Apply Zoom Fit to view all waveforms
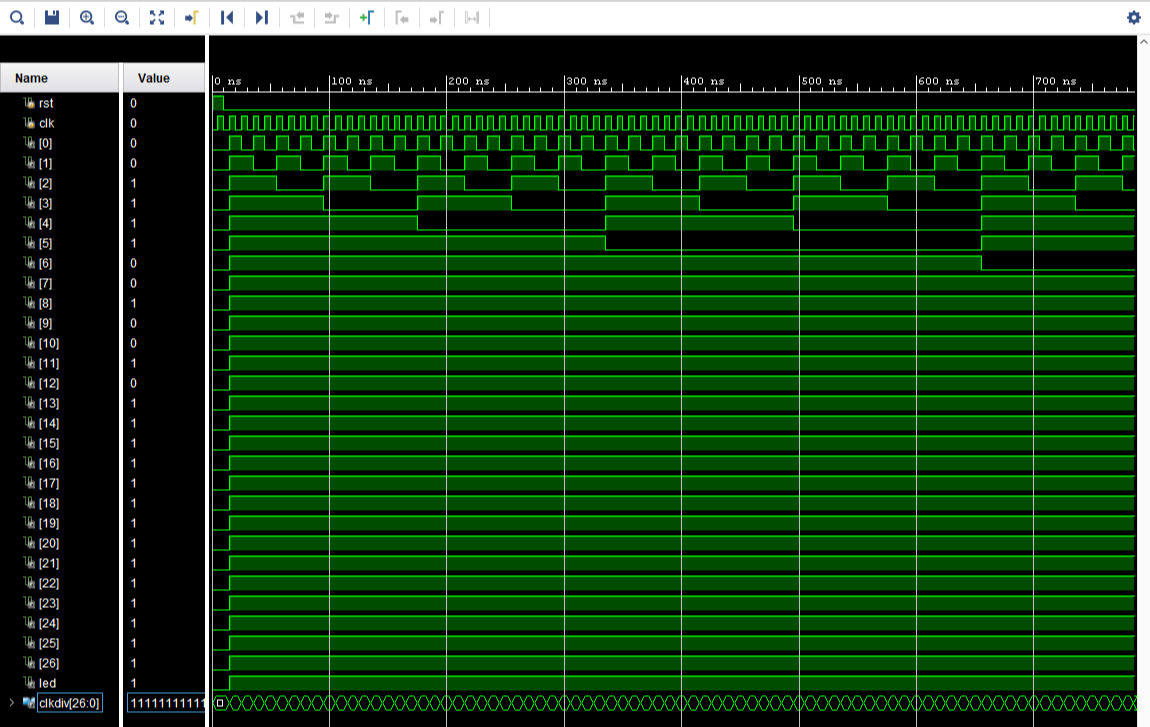This screenshot has height=727, width=1150. point(156,17)
